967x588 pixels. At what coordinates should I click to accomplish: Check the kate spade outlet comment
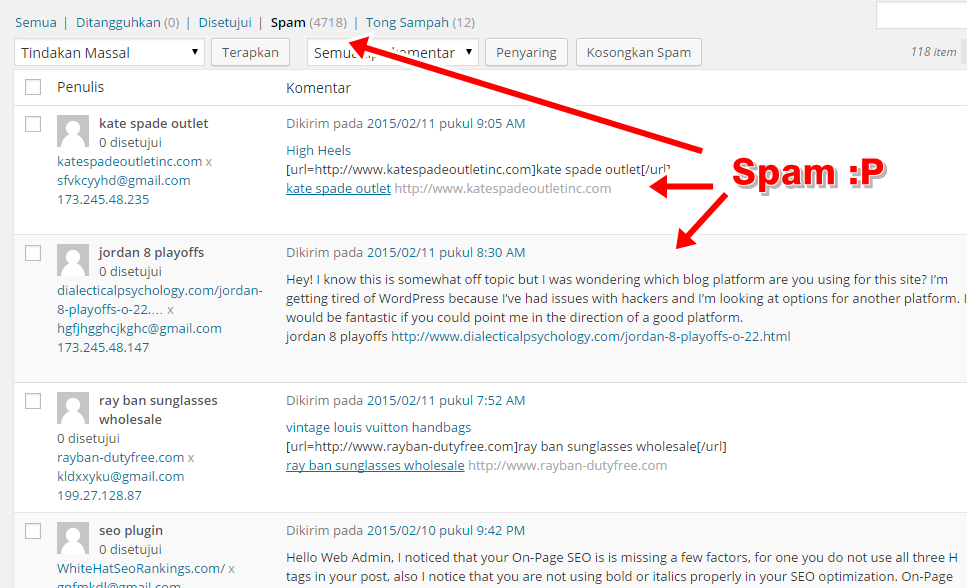33,124
